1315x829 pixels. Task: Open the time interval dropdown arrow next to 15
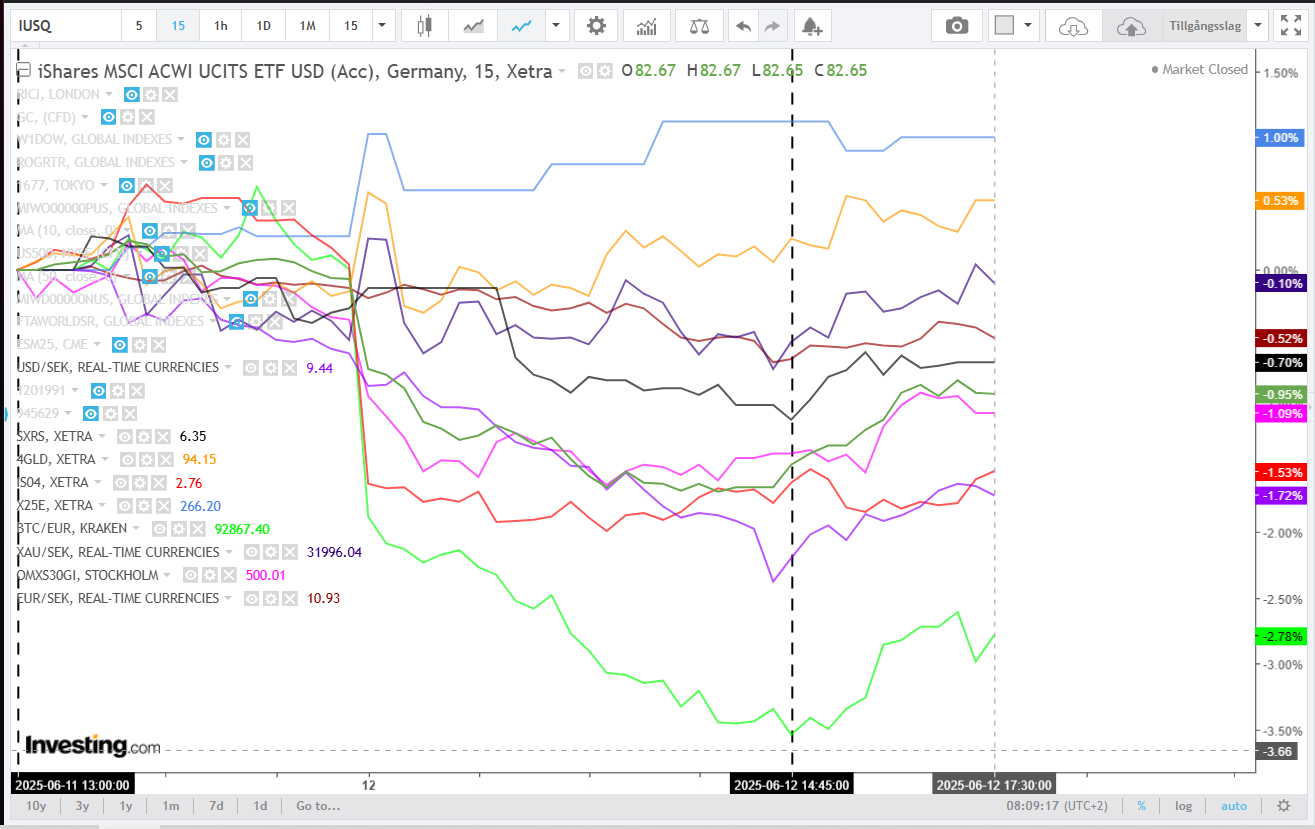382,26
